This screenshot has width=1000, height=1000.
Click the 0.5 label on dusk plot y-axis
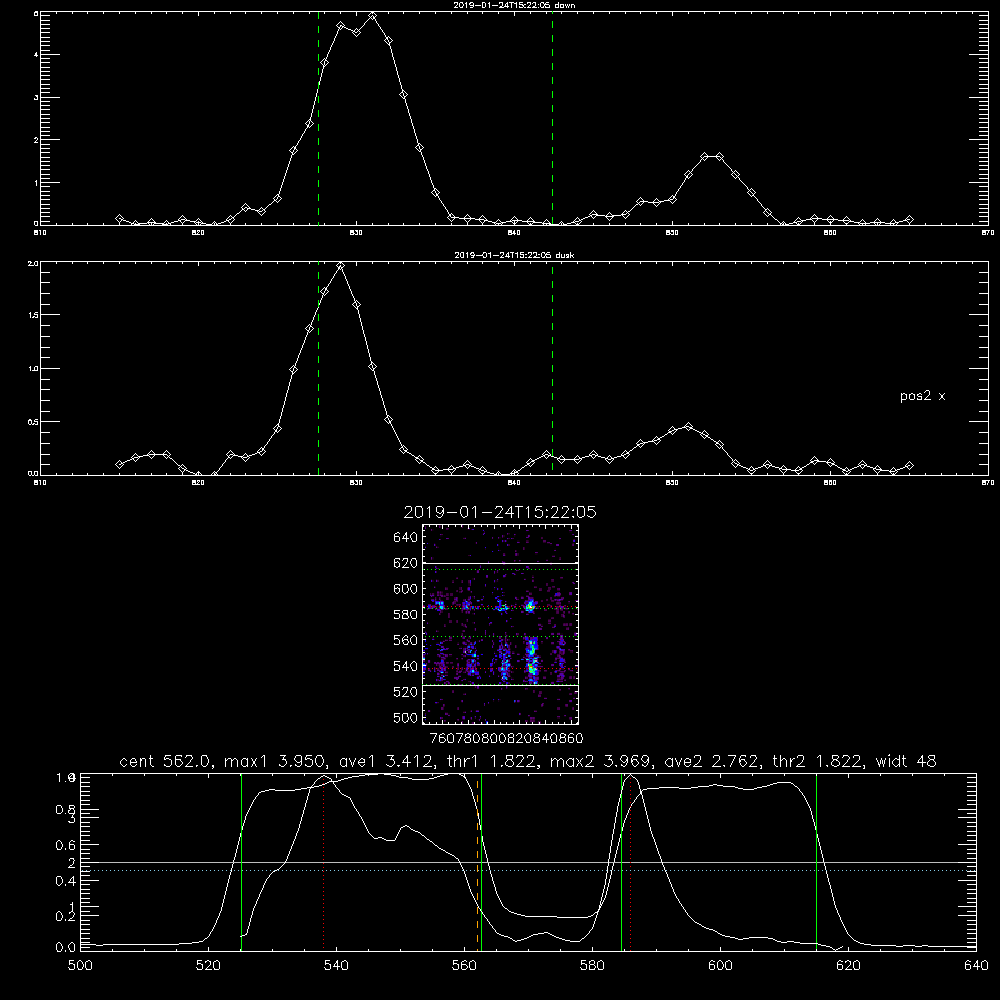point(31,422)
